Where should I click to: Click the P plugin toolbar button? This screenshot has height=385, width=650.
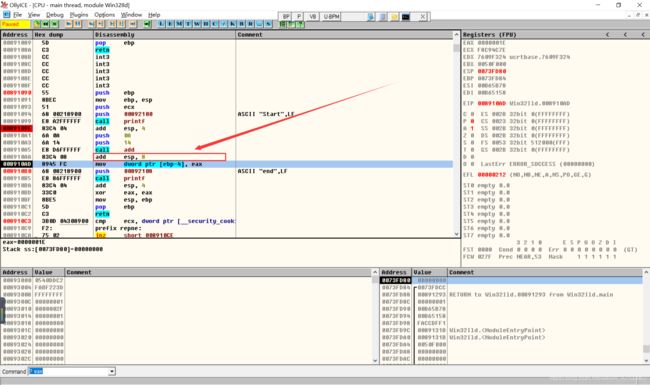pyautogui.click(x=298, y=17)
